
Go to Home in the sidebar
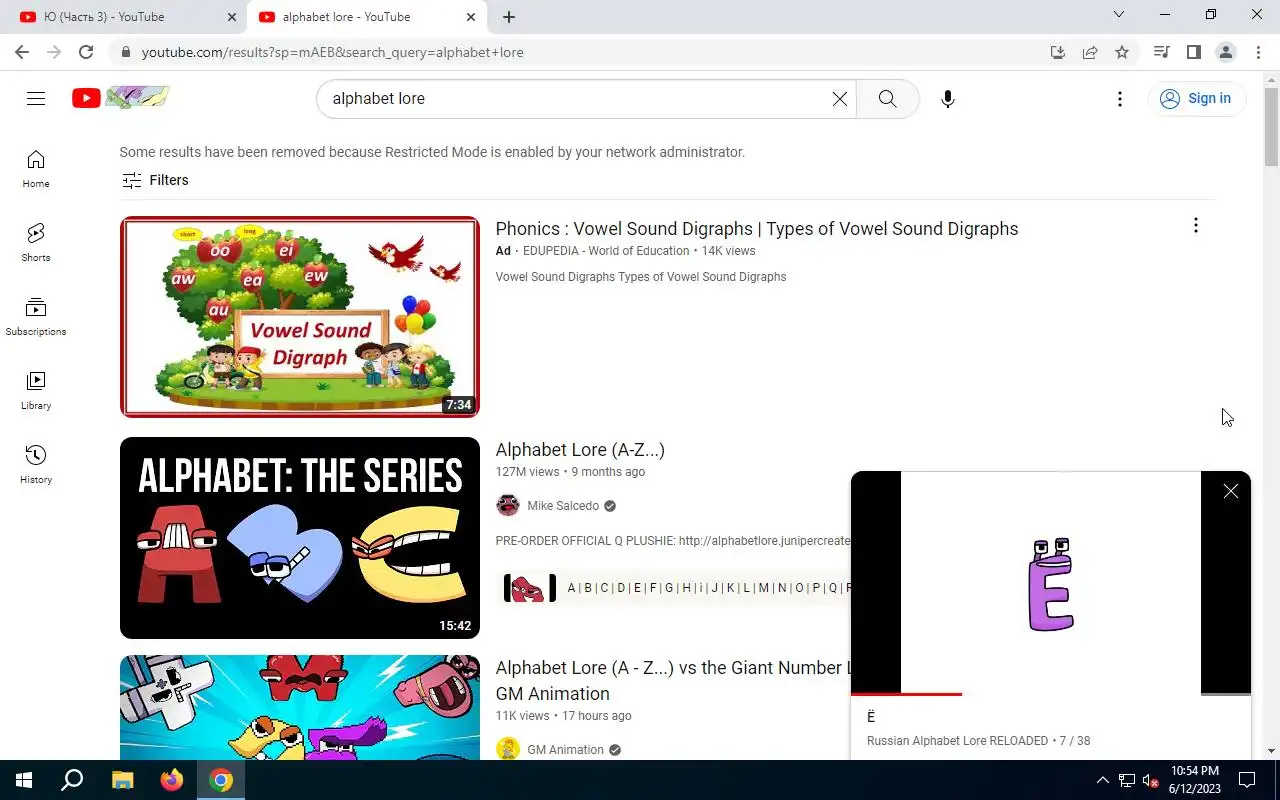pos(36,169)
